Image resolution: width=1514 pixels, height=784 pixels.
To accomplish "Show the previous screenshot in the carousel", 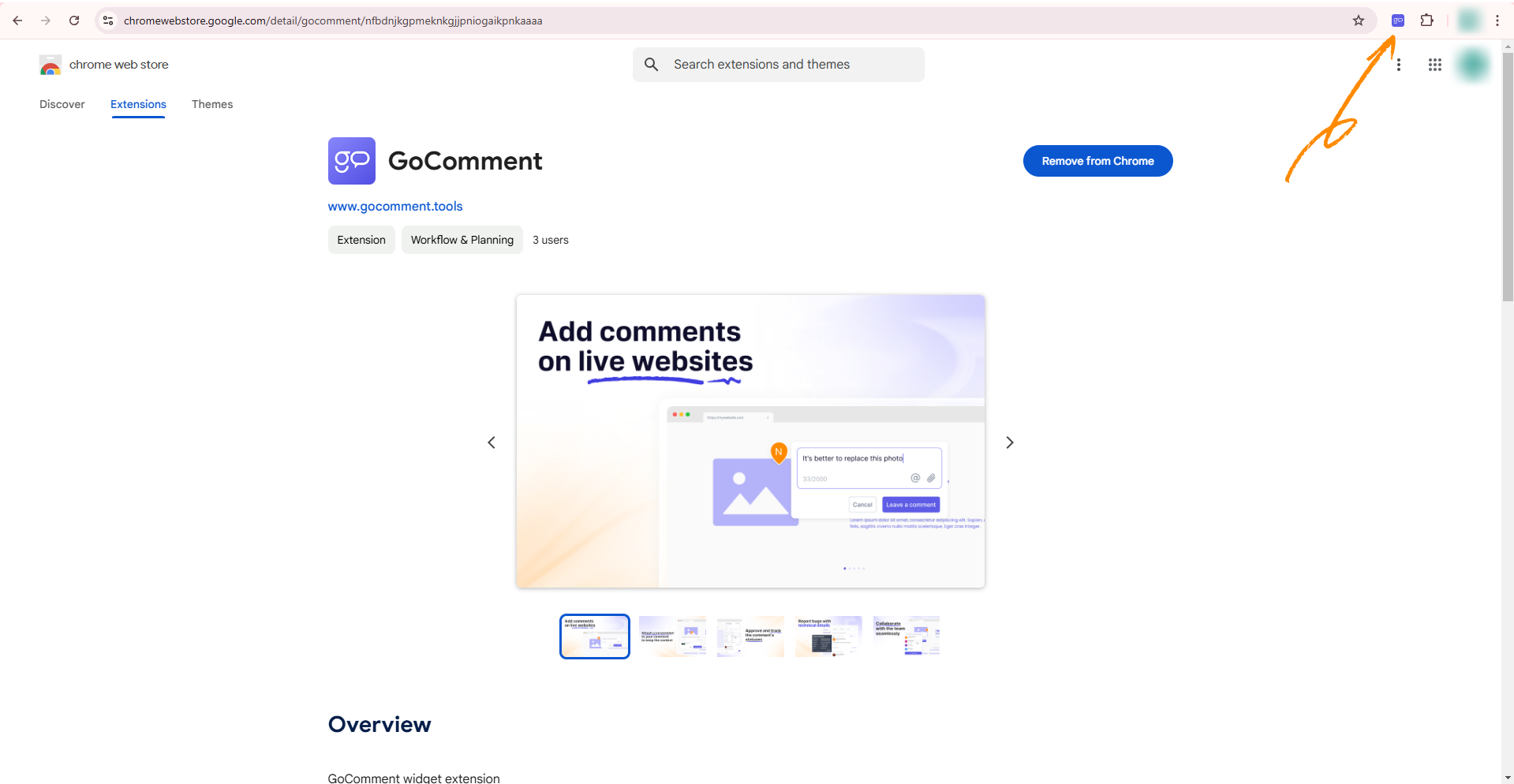I will tap(492, 442).
